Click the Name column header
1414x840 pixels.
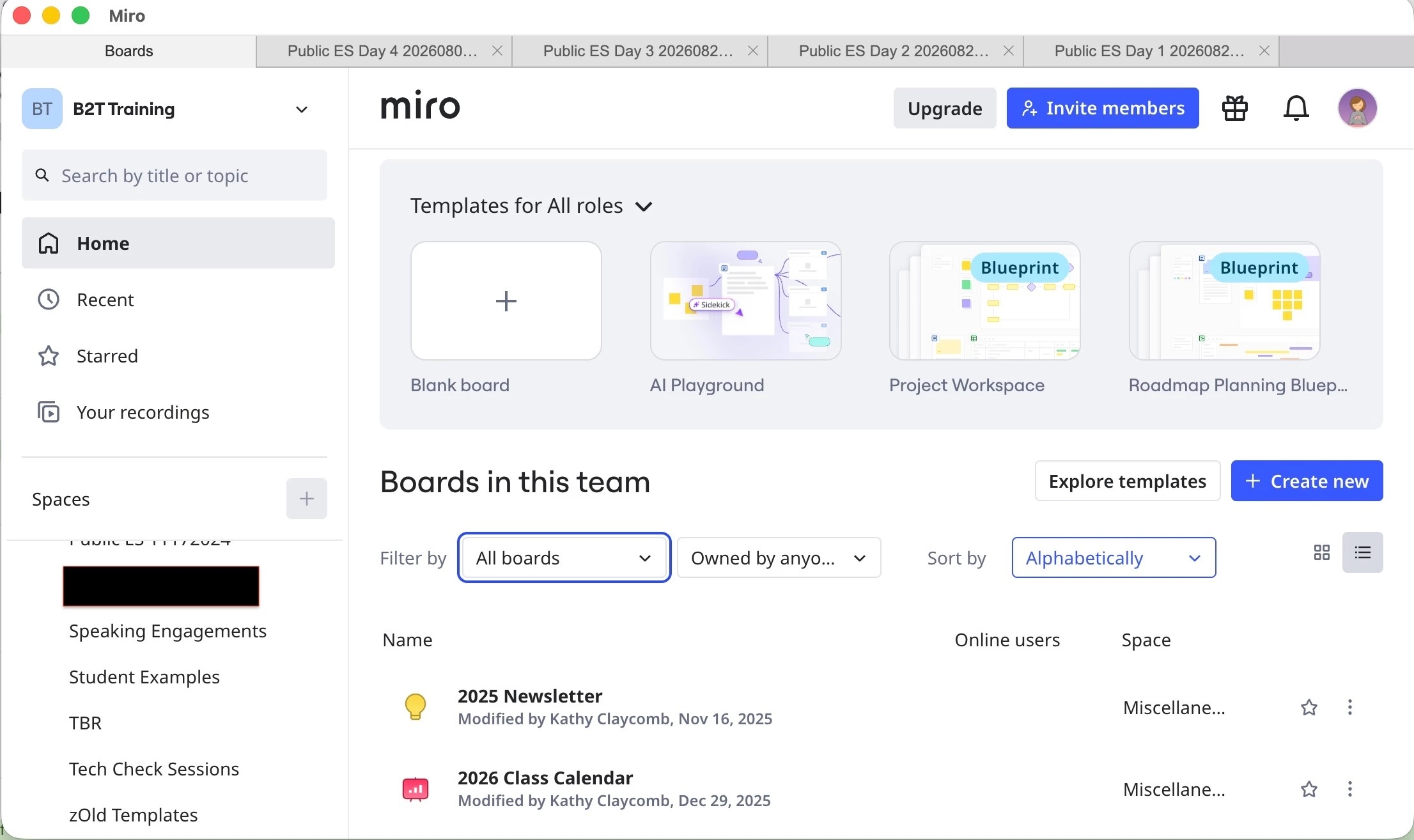408,641
